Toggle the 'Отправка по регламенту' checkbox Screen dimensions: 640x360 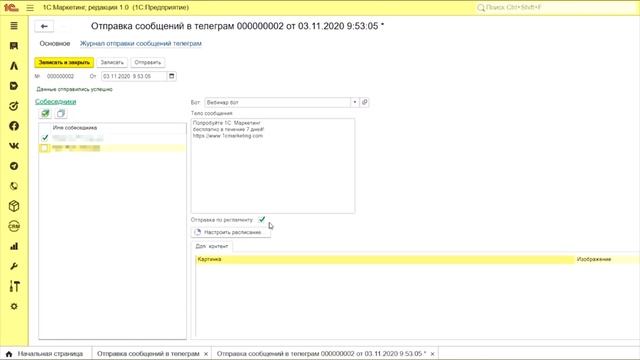pos(262,220)
